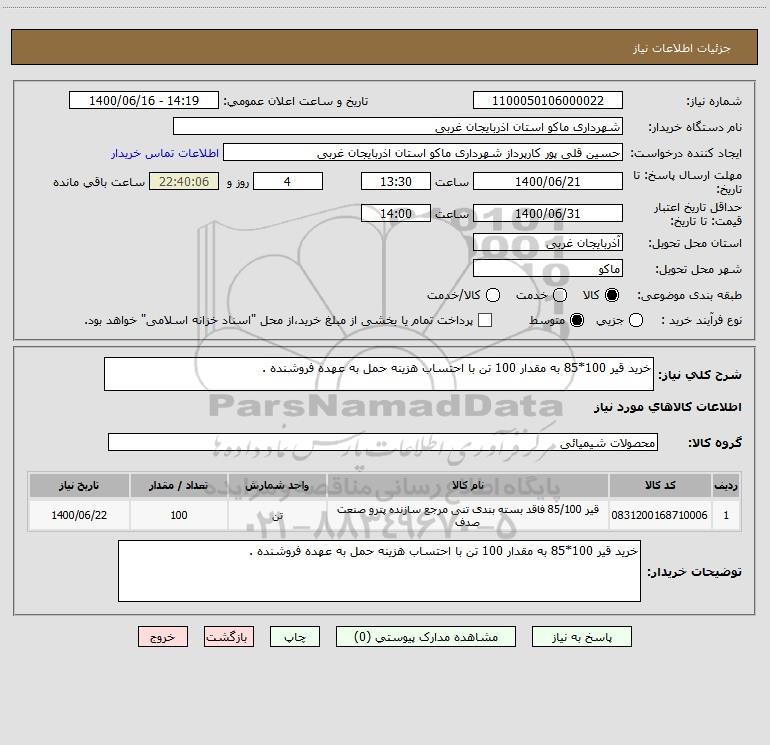The image size is (770, 745).
Task: Click the توضیحات خریدار text area
Action: [379, 571]
